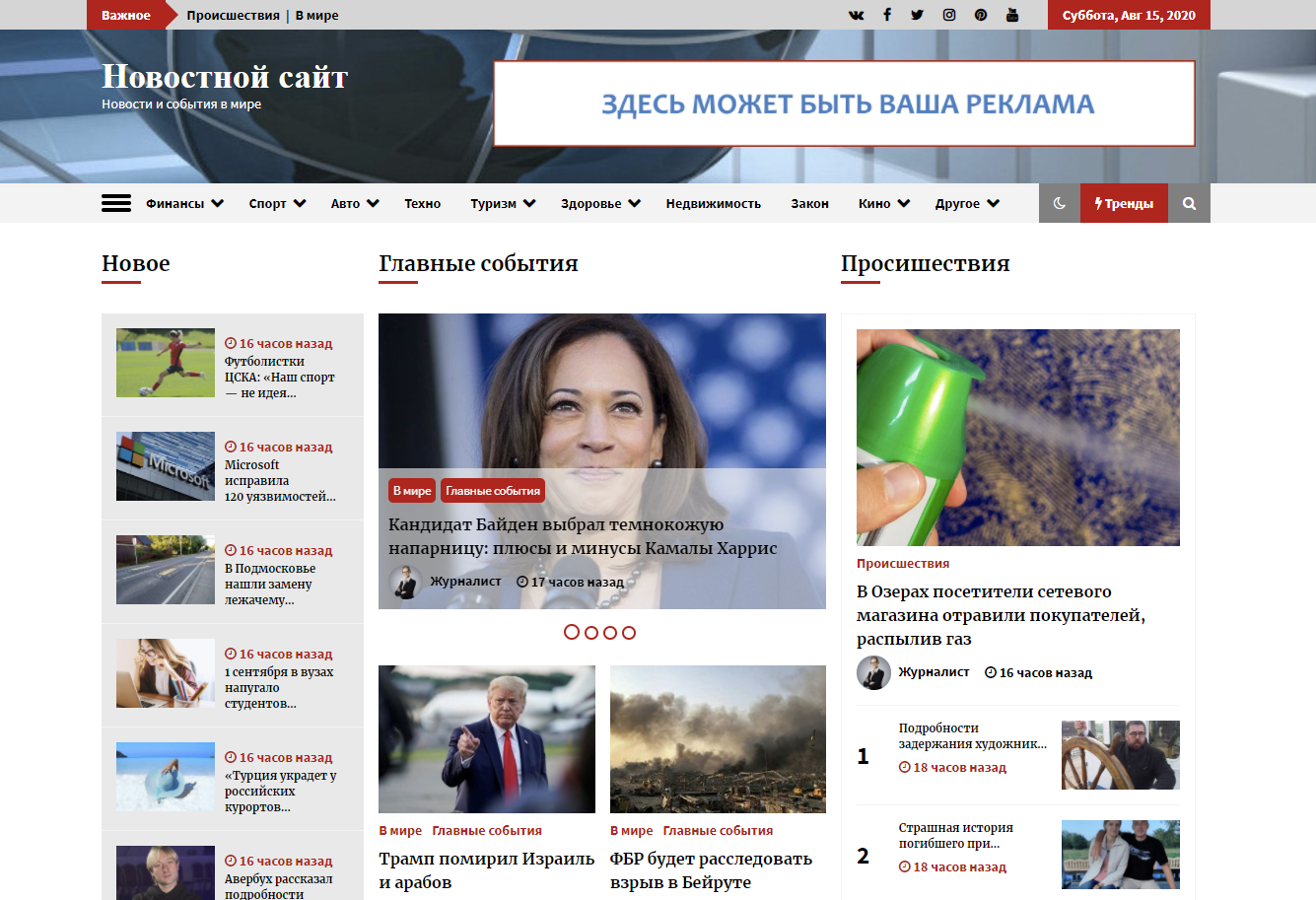This screenshot has height=900, width=1316.
Task: Go to the Закон menu section
Action: tap(809, 203)
